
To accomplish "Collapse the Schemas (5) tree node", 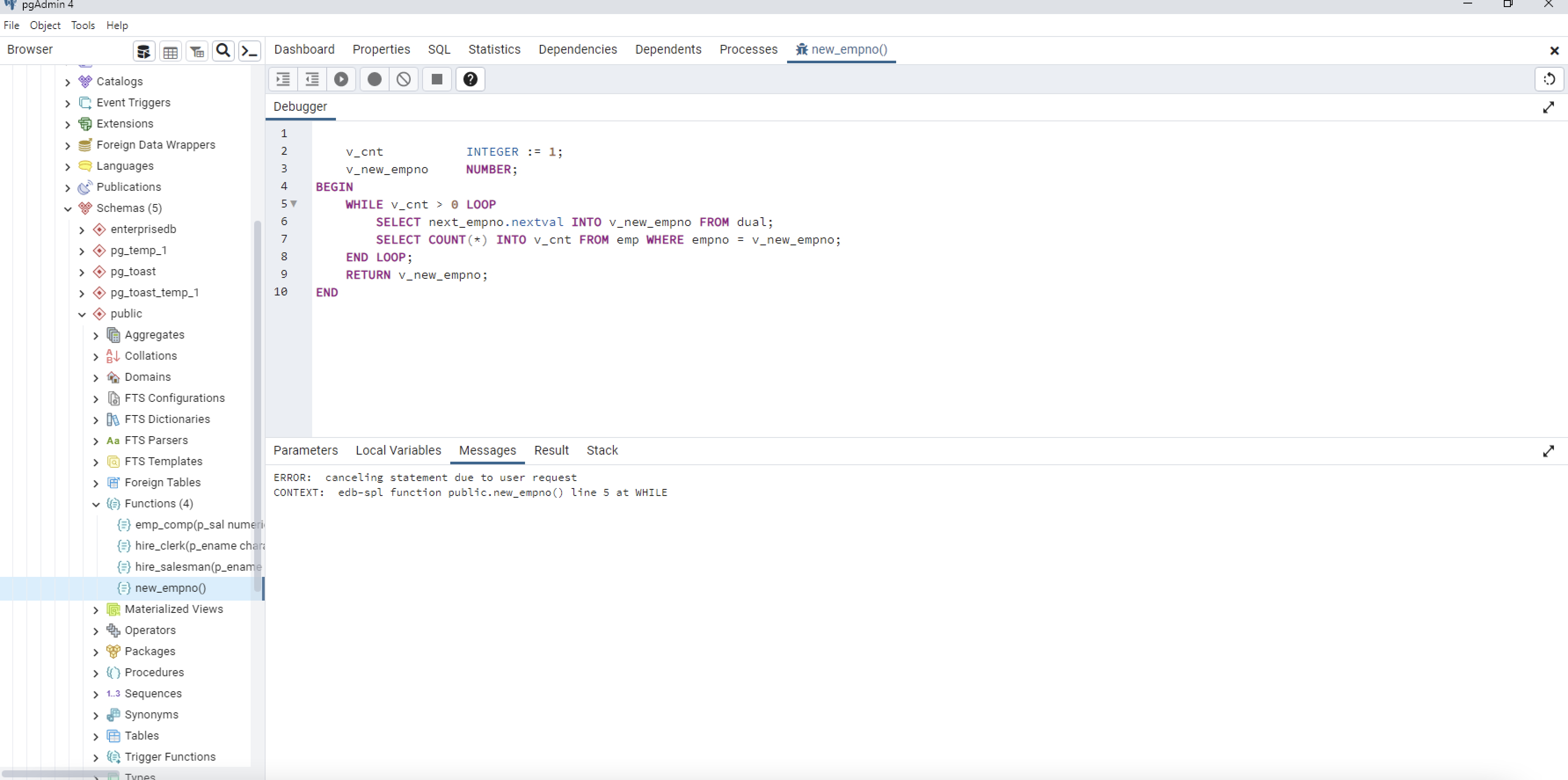I will pyautogui.click(x=68, y=209).
